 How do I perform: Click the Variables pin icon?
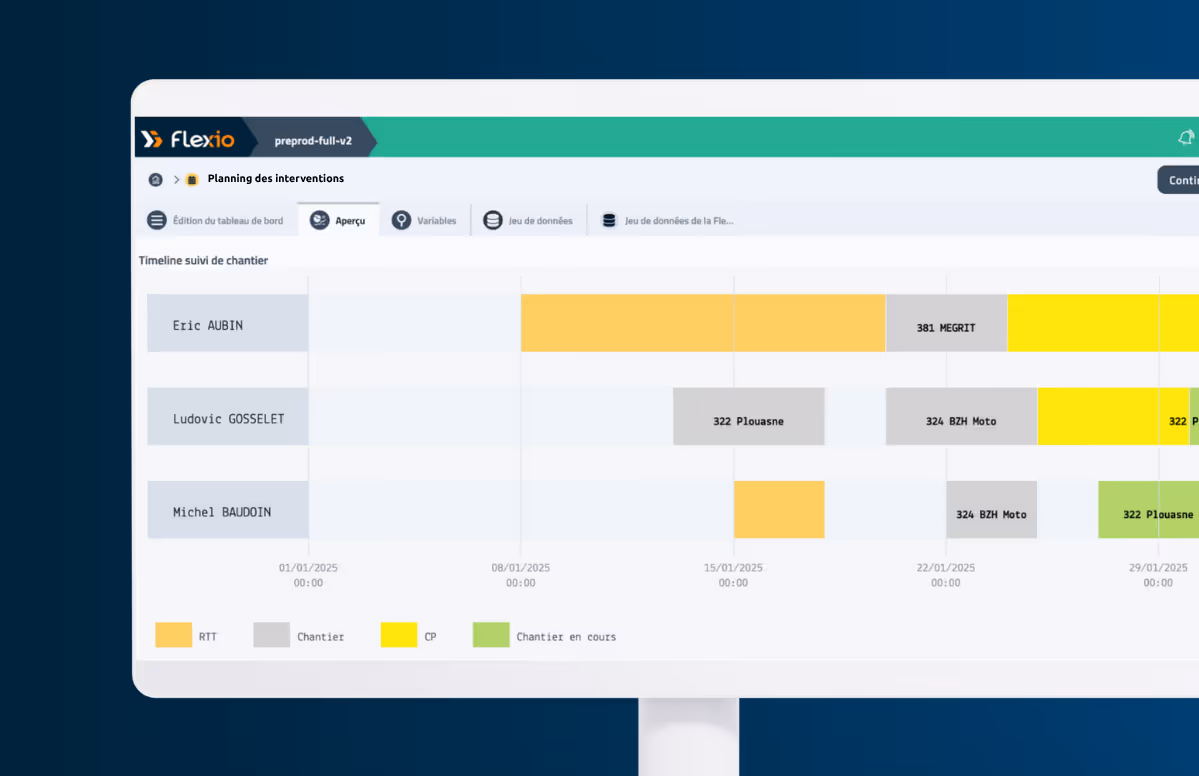(x=401, y=220)
